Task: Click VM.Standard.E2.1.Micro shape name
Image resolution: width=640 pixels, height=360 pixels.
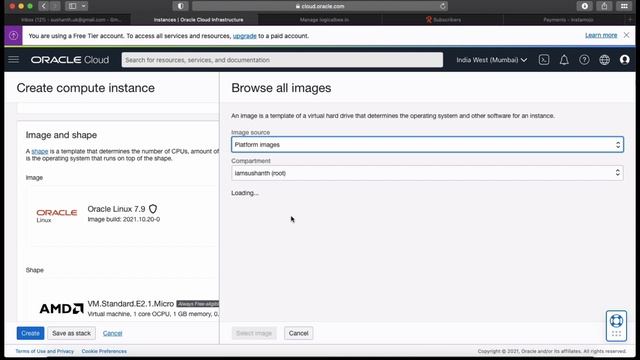Action: coord(131,304)
